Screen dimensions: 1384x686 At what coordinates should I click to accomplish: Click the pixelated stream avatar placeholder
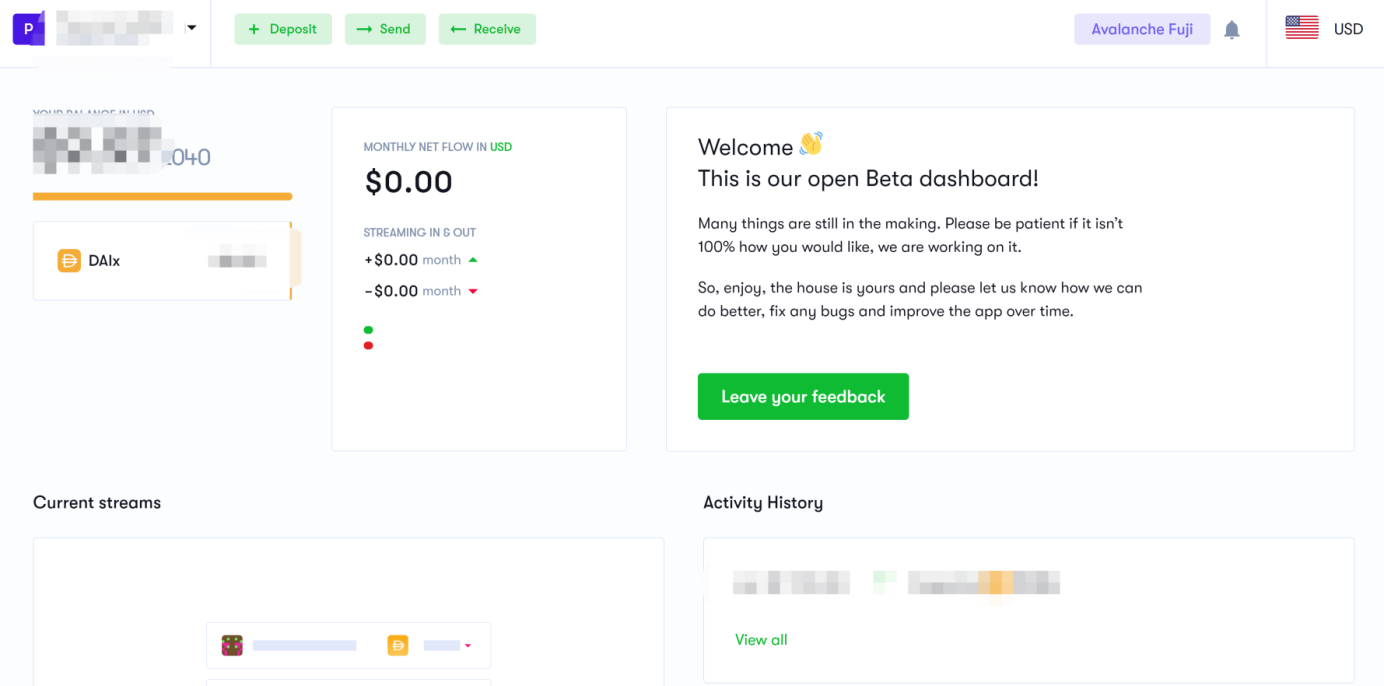click(x=232, y=645)
